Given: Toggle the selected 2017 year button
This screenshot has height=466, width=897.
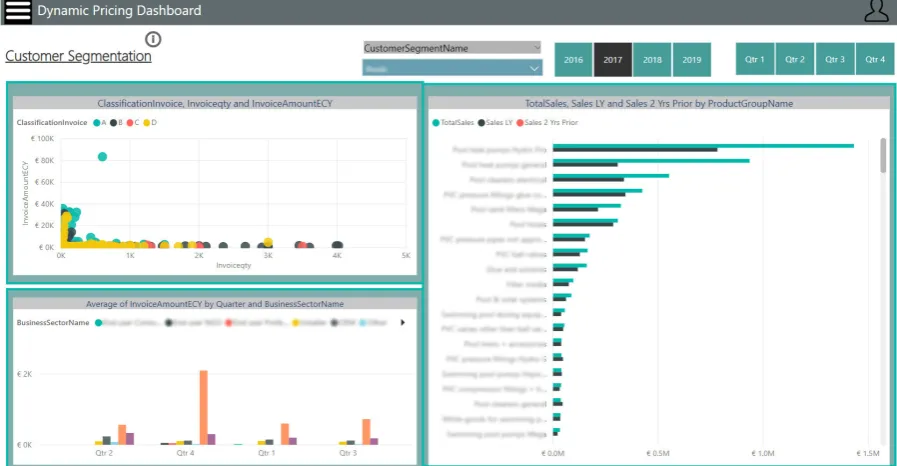Looking at the screenshot, I should pyautogui.click(x=613, y=59).
